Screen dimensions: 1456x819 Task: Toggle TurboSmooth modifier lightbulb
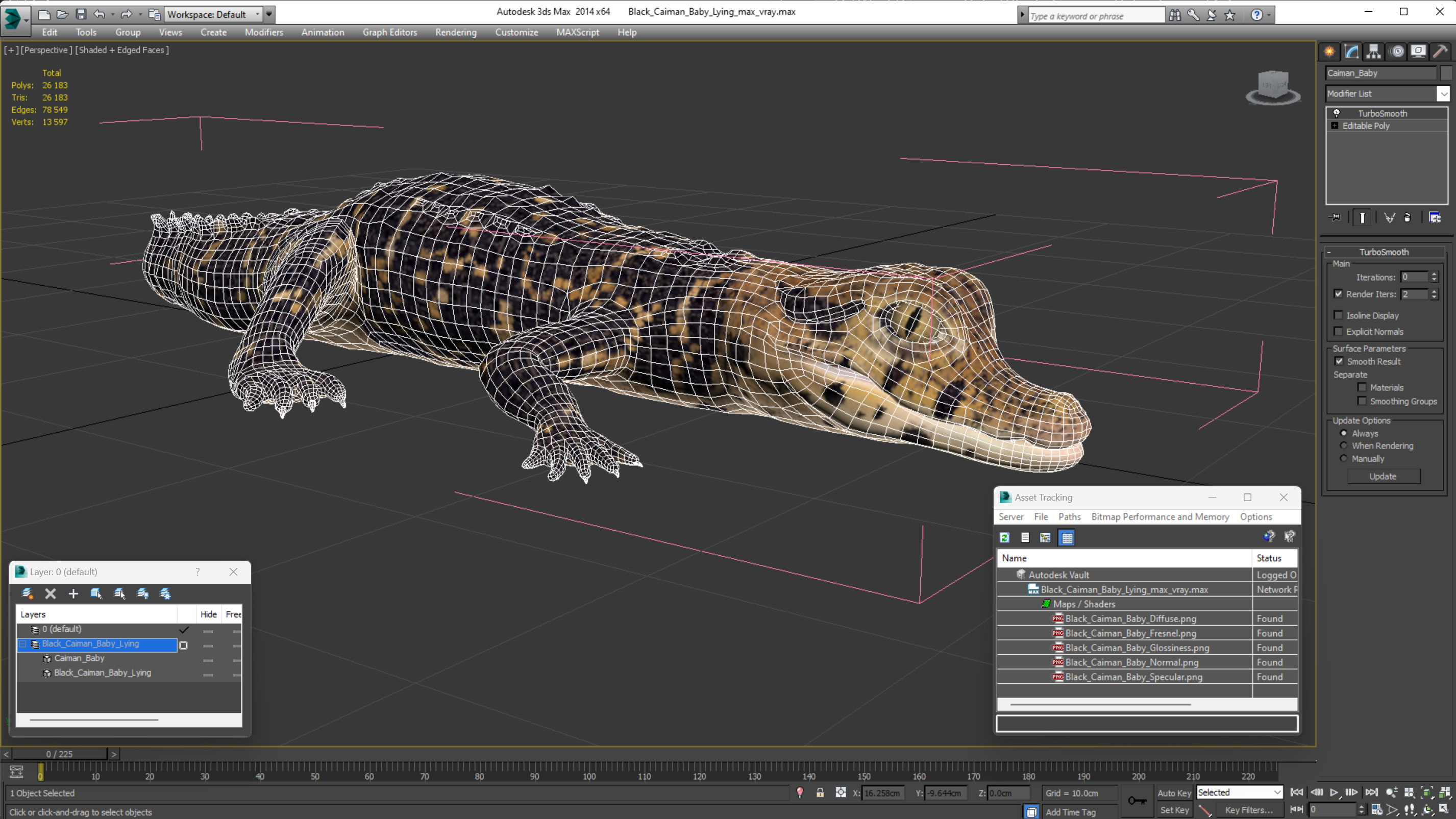click(1337, 113)
